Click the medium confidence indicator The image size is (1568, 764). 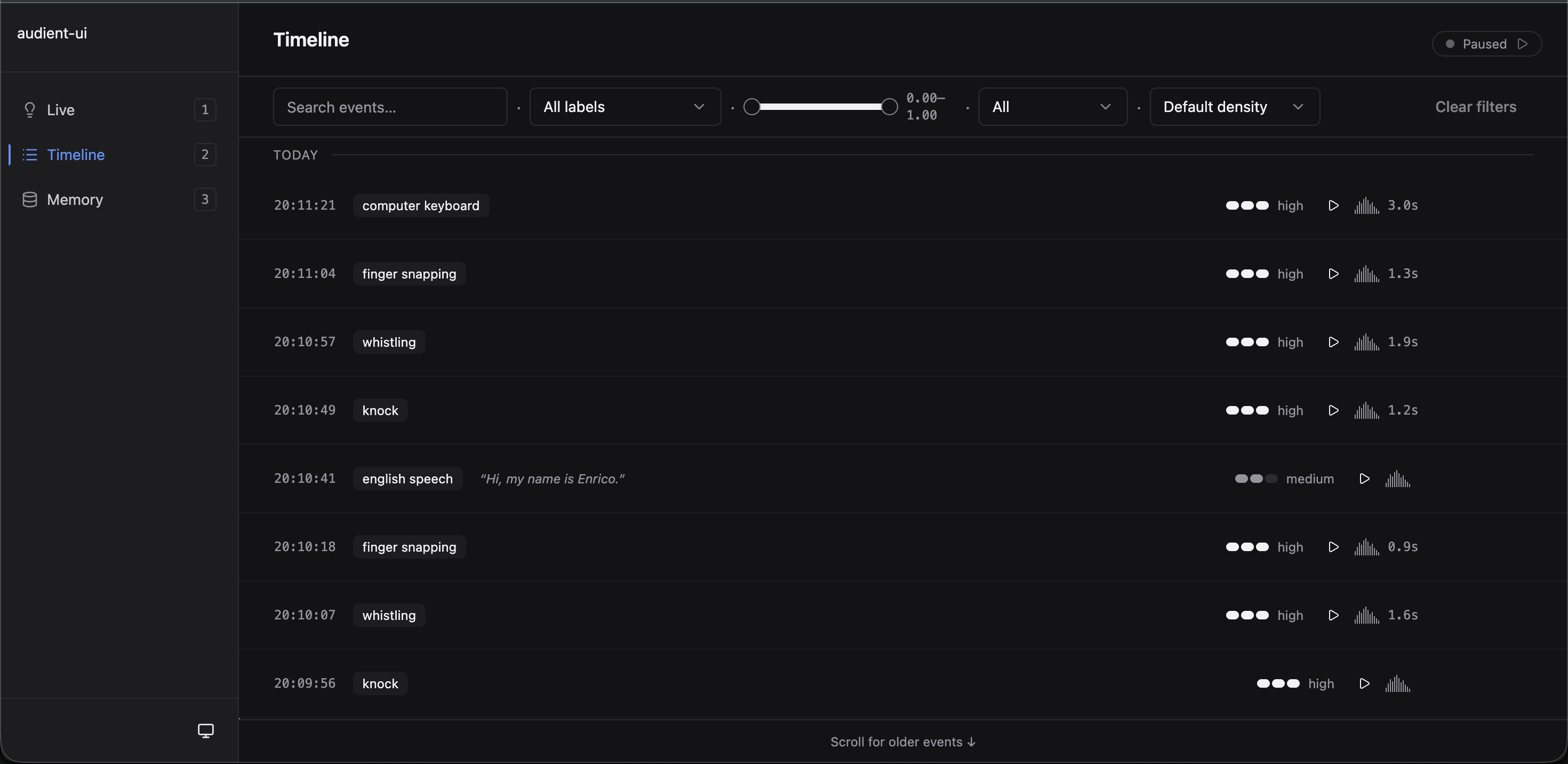[x=1284, y=479]
